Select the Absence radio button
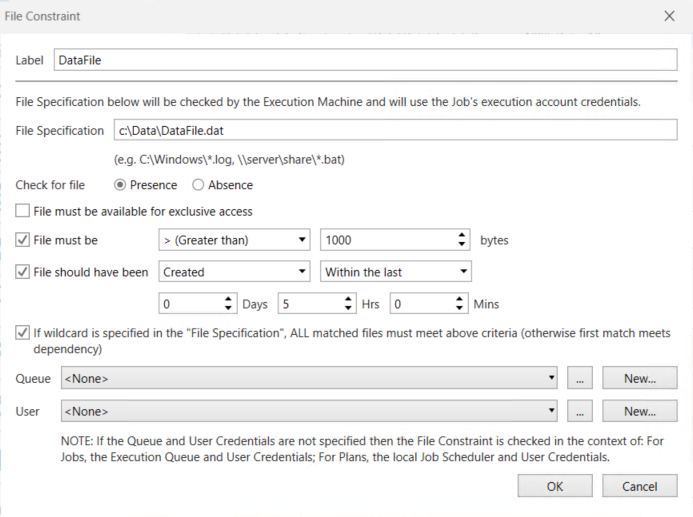693x517 pixels. coord(198,185)
